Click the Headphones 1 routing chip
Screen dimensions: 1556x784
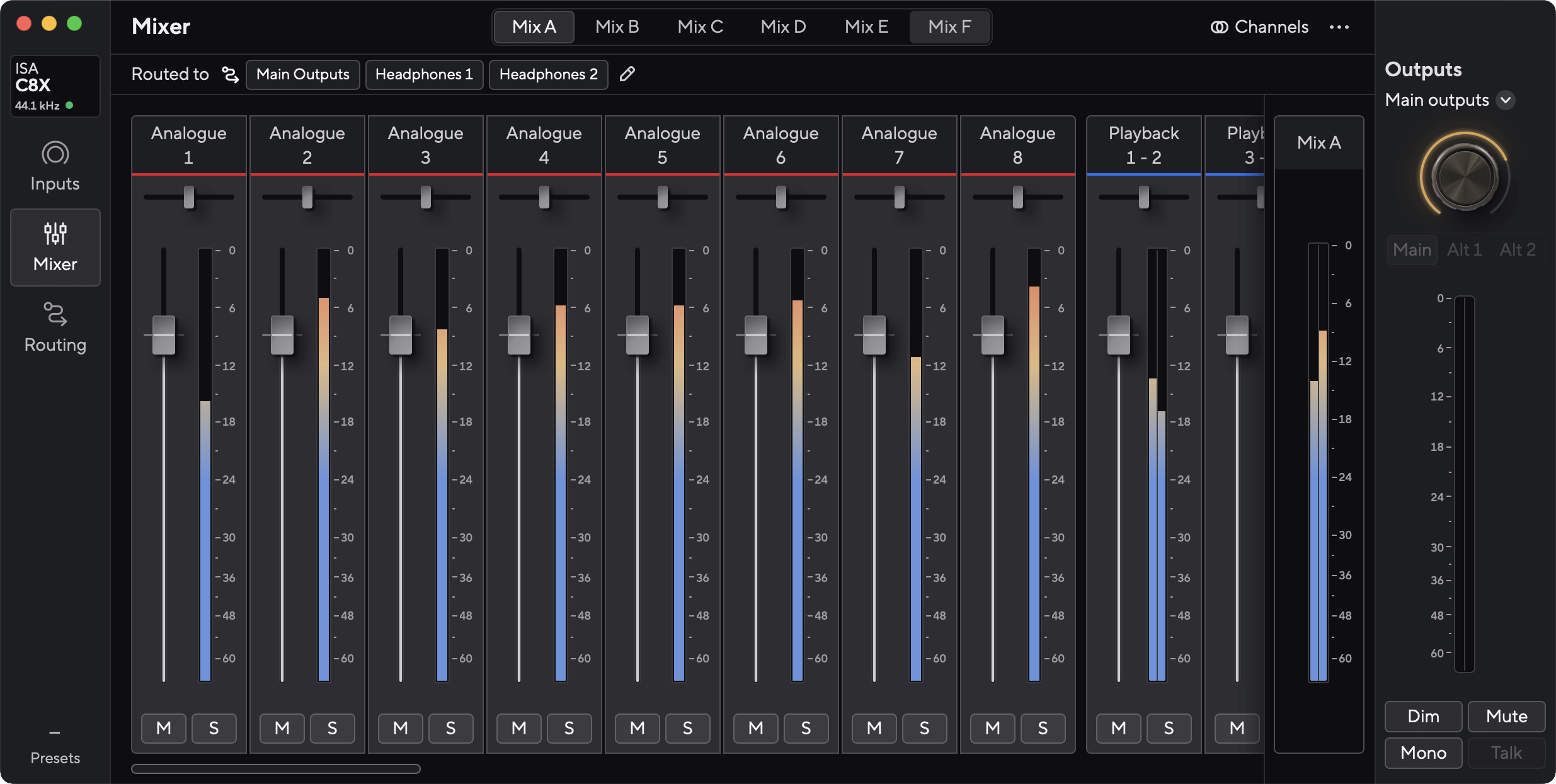click(425, 74)
